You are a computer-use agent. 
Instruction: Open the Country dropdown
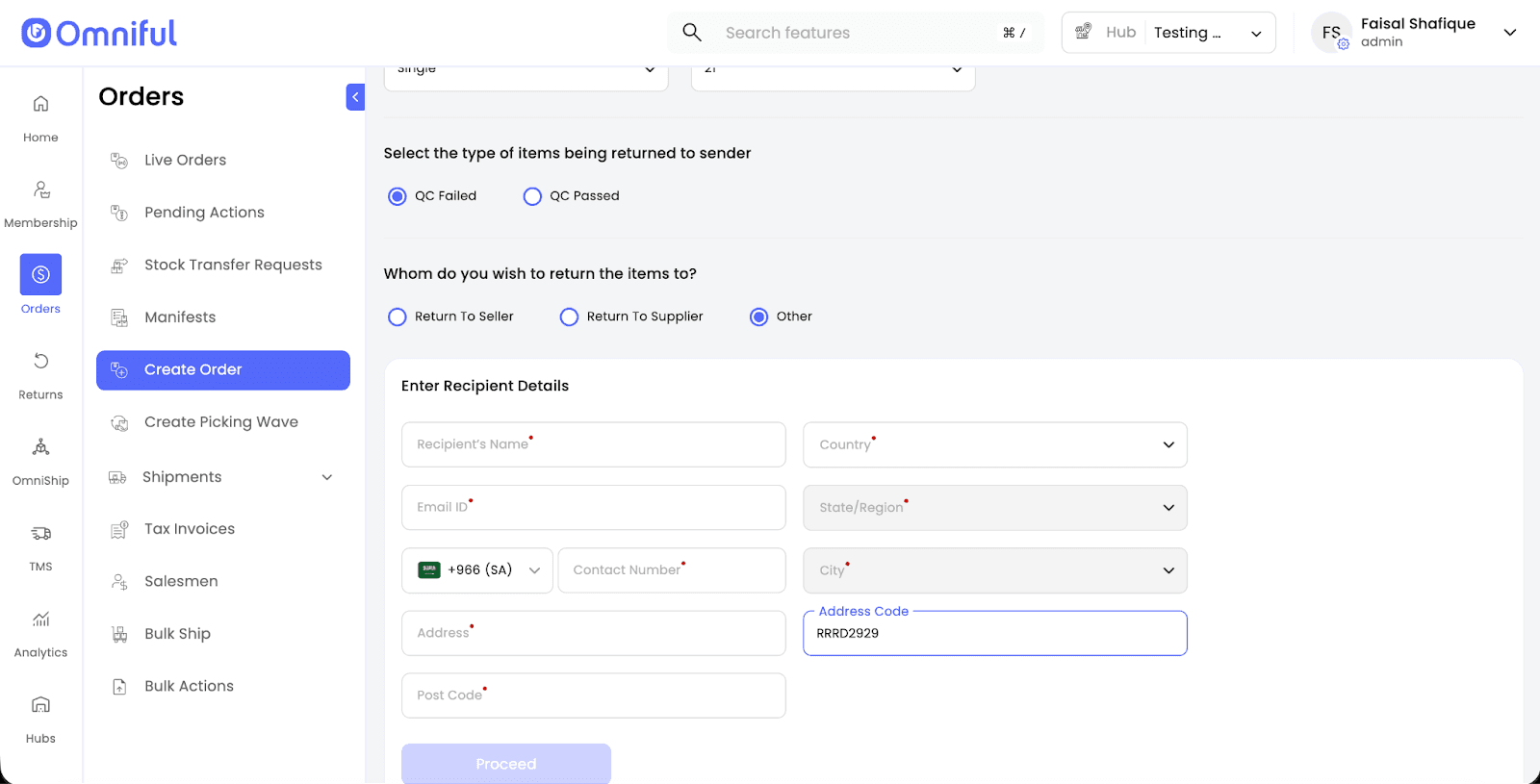pos(994,444)
